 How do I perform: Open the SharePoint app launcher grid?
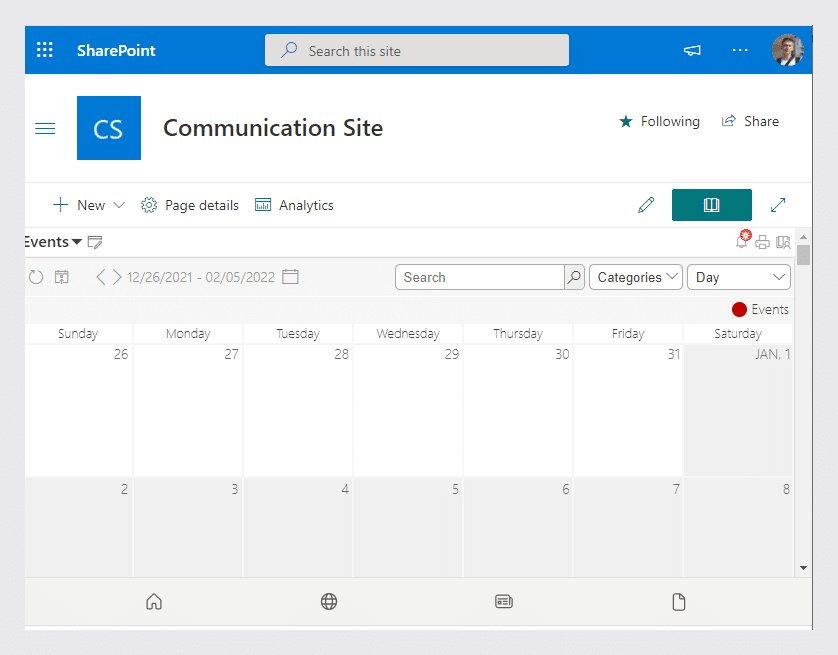click(x=45, y=50)
